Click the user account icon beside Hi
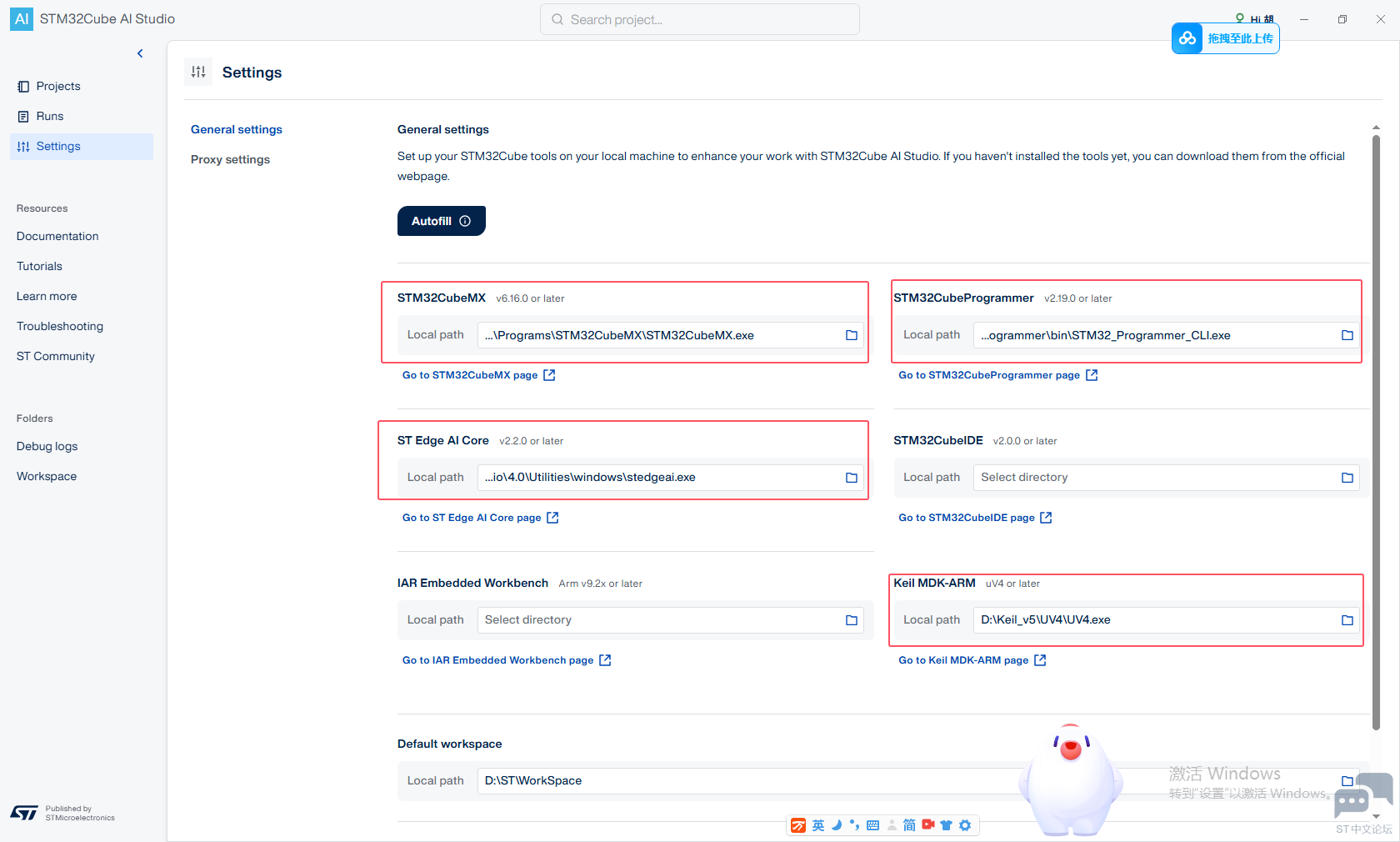The width and height of the screenshot is (1400, 842). [1240, 18]
